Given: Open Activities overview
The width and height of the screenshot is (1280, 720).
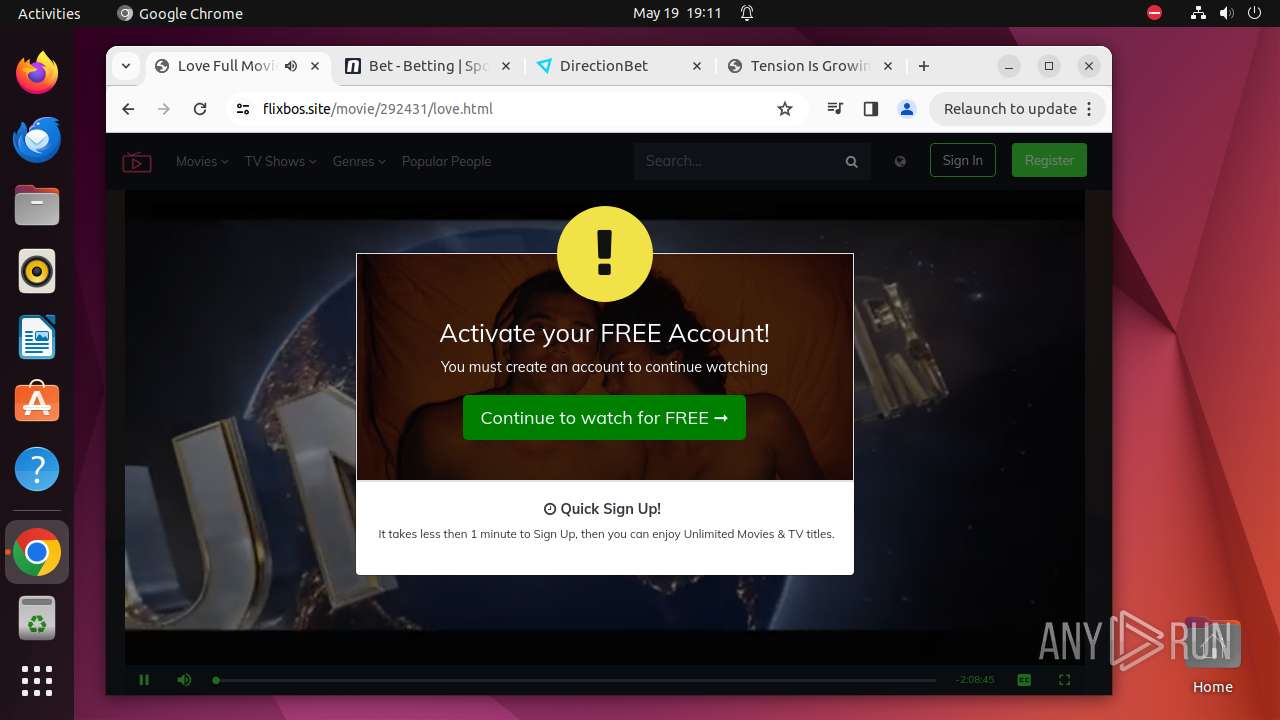Looking at the screenshot, I should (49, 13).
